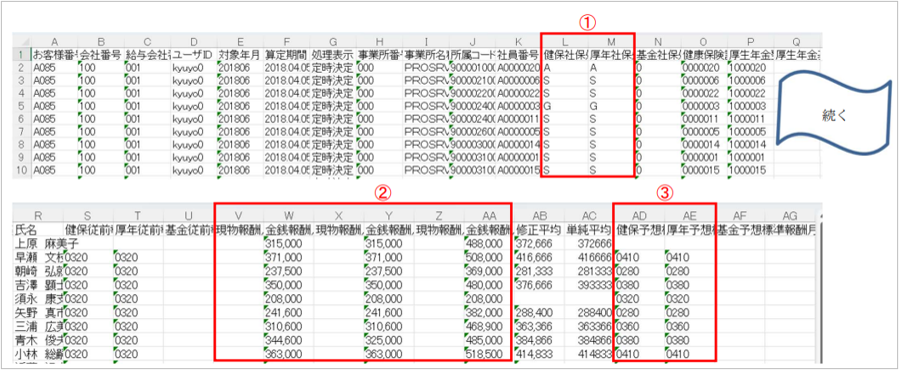Select the entire sheet with the corner button
Image resolution: width=899 pixels, height=370 pixels.
[x=22, y=42]
